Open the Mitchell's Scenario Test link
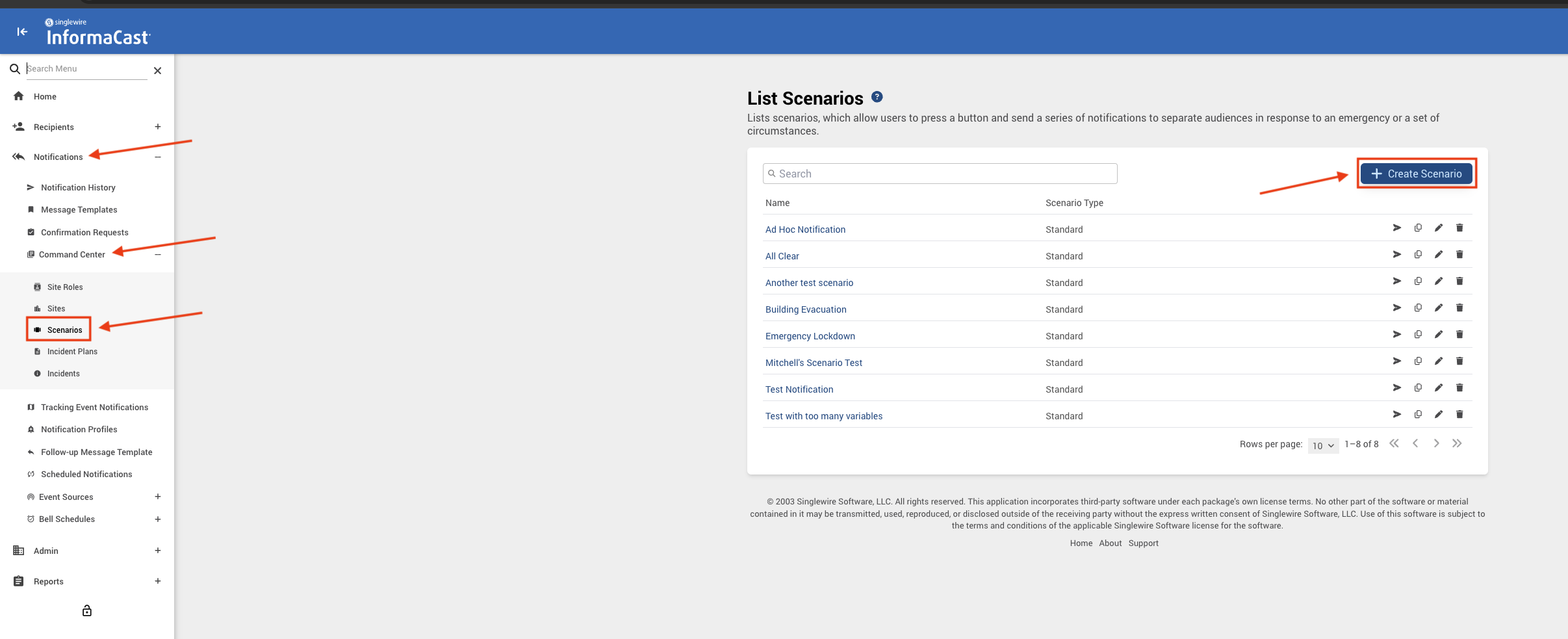 814,363
